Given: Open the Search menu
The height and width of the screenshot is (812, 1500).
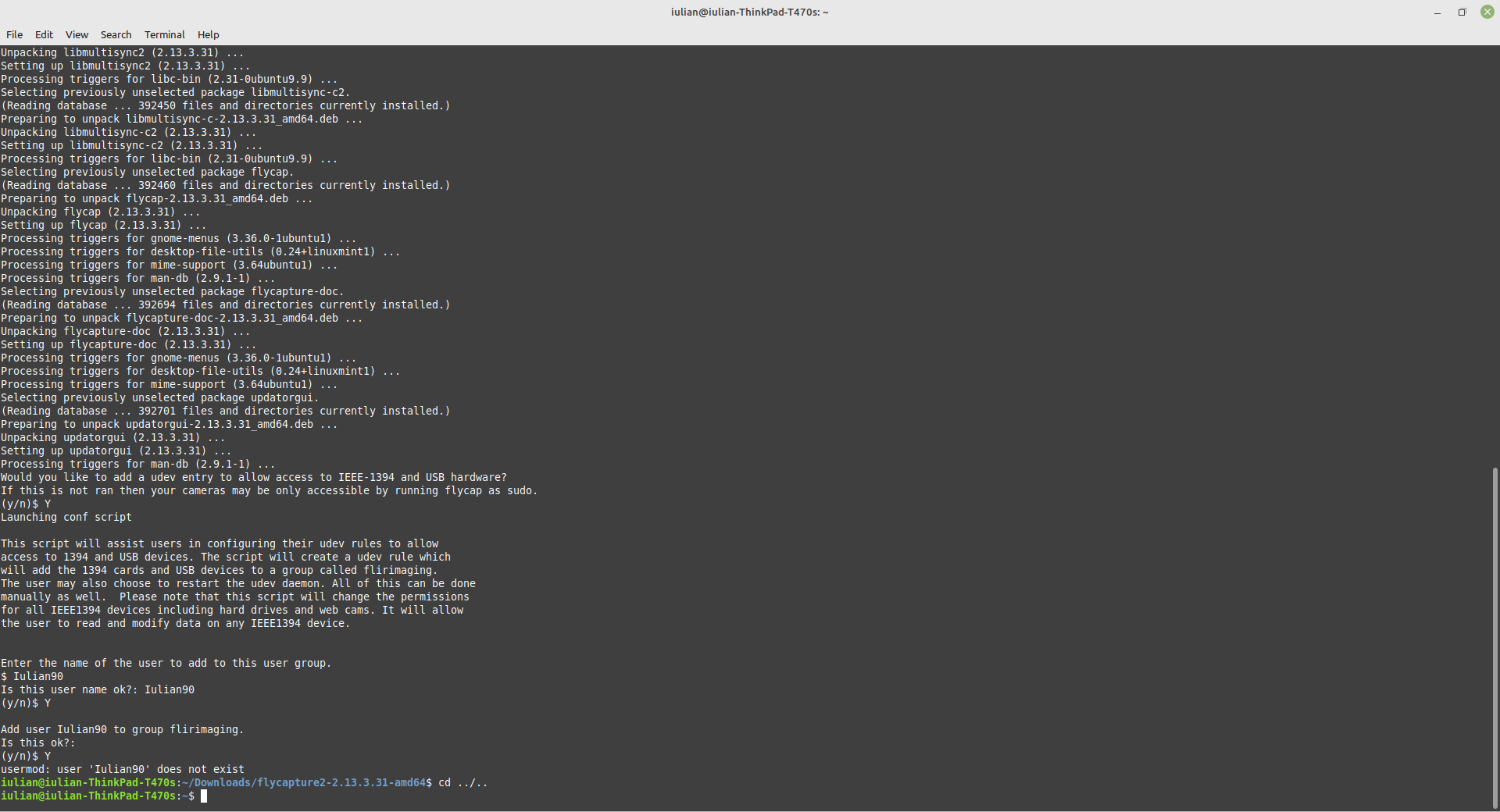Looking at the screenshot, I should click(116, 34).
